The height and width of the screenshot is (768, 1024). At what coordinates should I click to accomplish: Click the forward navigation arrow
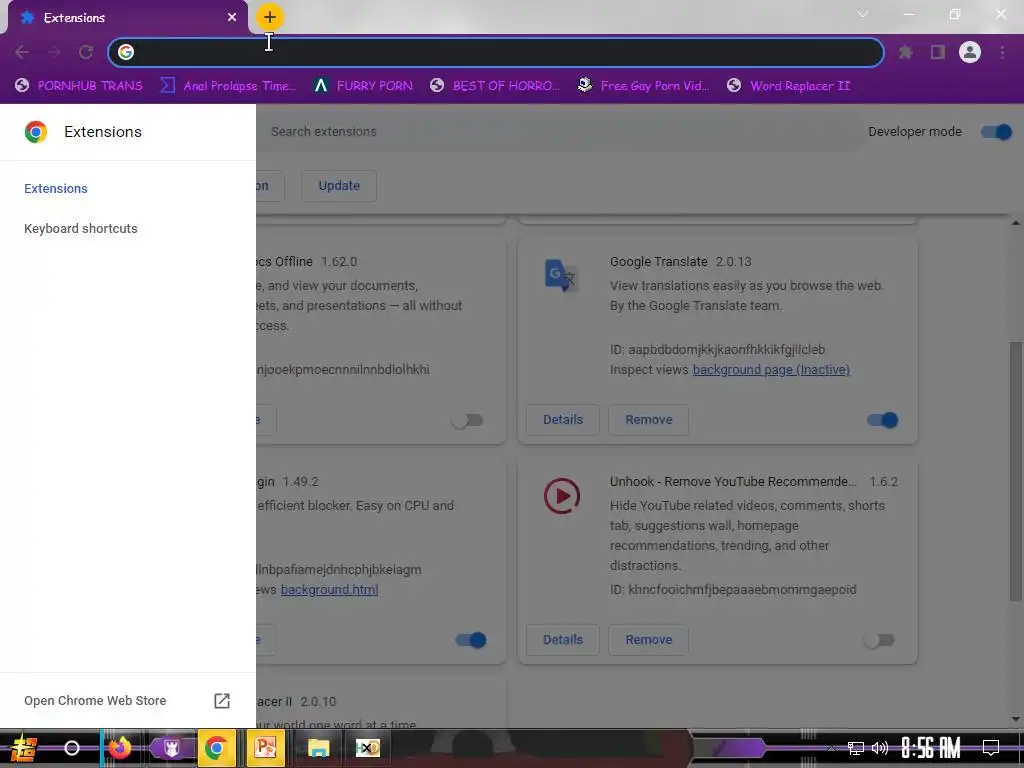[54, 52]
